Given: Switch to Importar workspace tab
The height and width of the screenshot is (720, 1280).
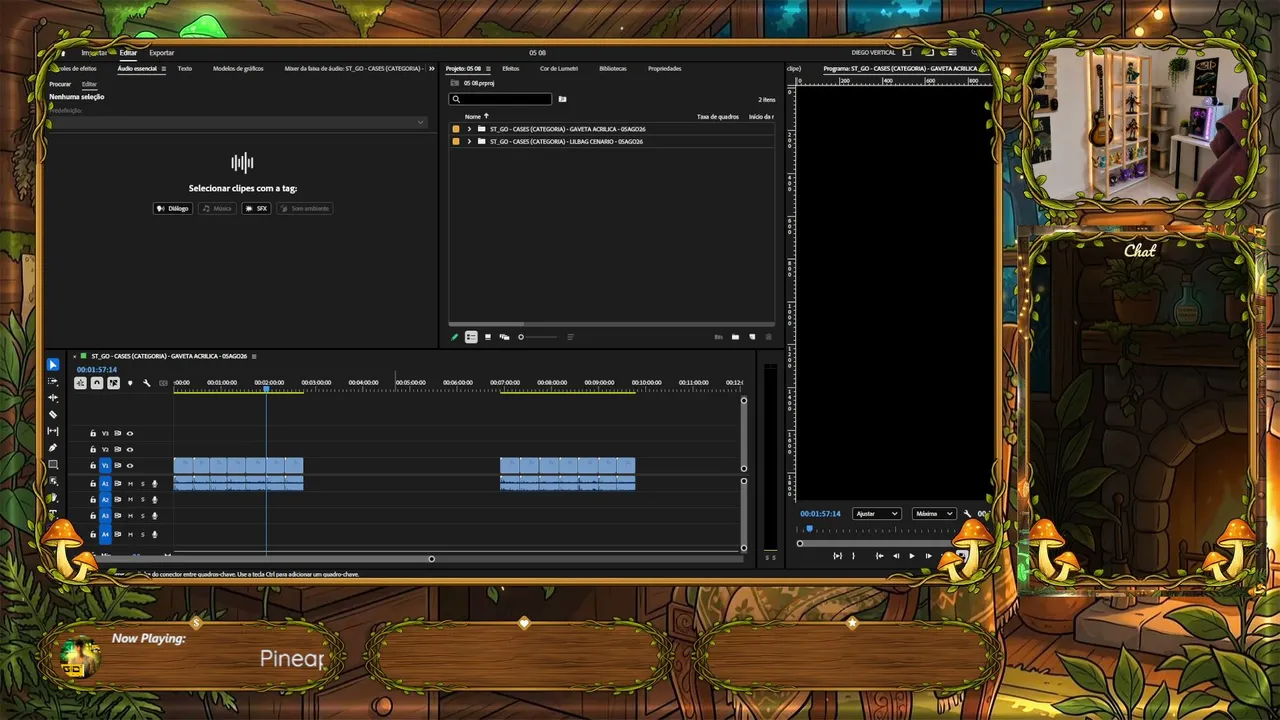Looking at the screenshot, I should [x=94, y=52].
